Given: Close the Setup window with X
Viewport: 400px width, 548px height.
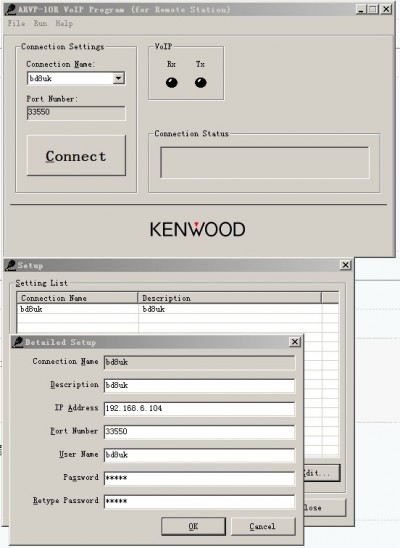Looking at the screenshot, I should click(x=345, y=265).
